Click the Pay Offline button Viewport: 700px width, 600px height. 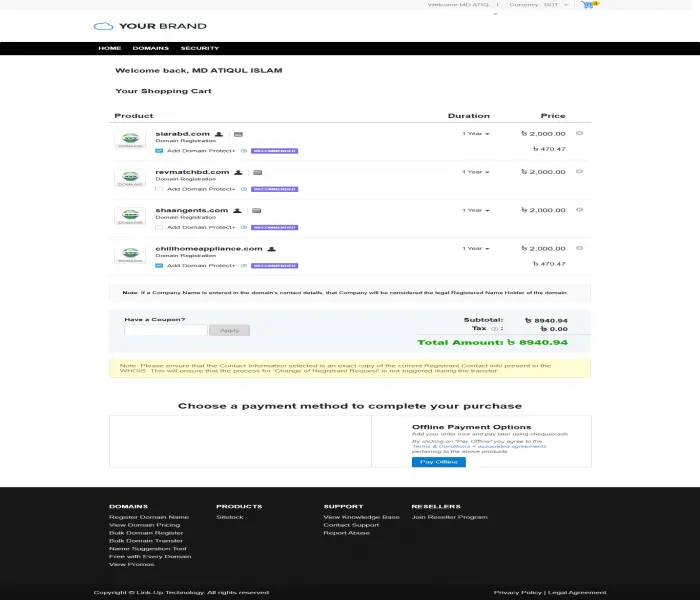click(438, 462)
